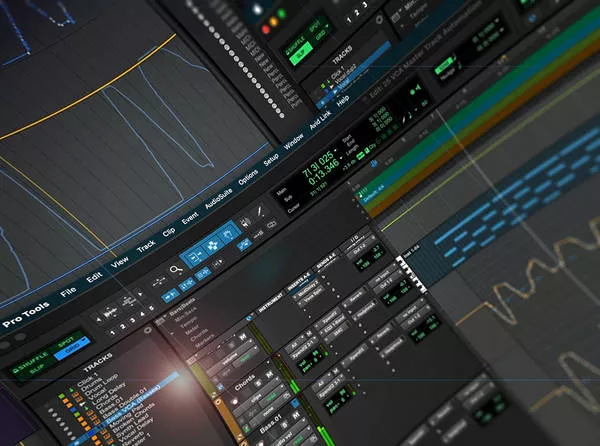Viewport: 600px width, 446px height.
Task: Select the Selector tool in blue toolbar
Action: pyautogui.click(x=212, y=245)
